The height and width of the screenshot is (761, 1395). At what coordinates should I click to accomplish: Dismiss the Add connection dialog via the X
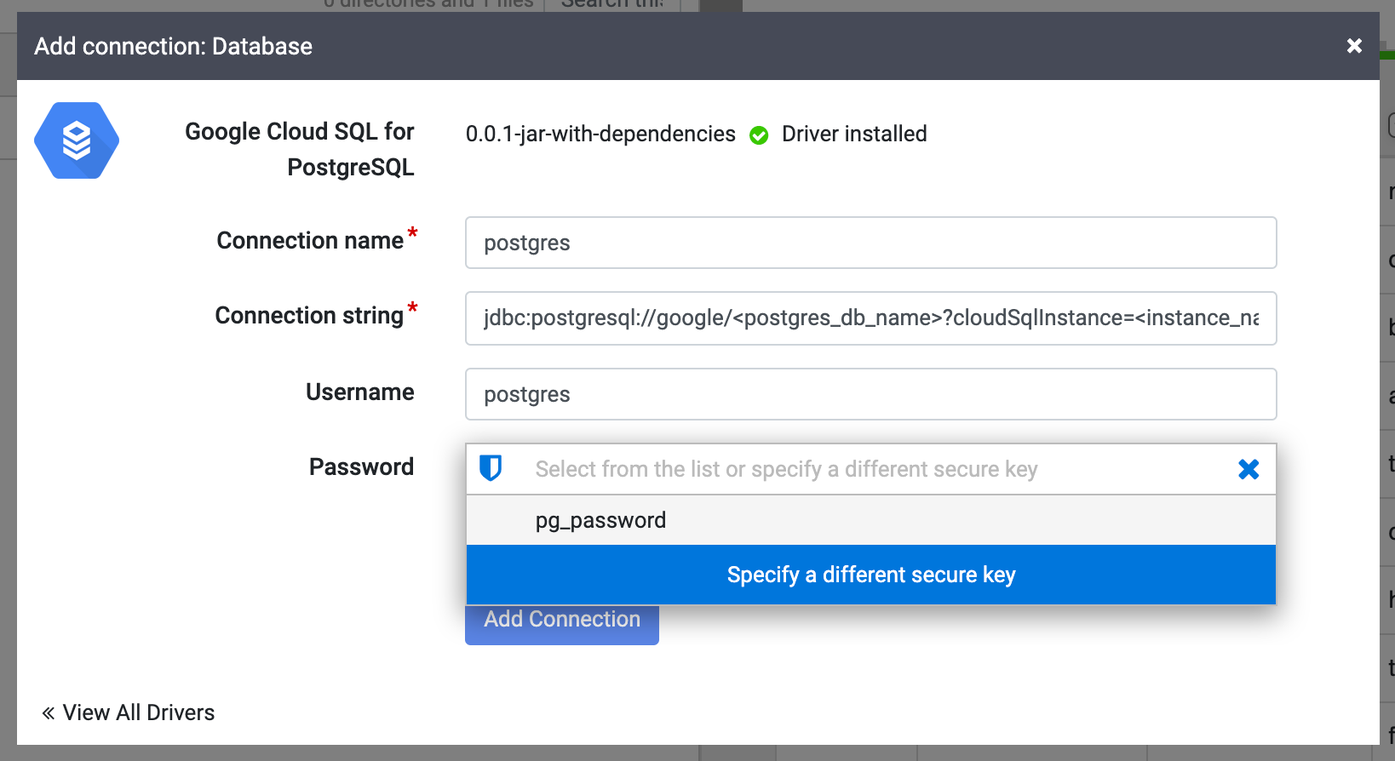tap(1353, 45)
